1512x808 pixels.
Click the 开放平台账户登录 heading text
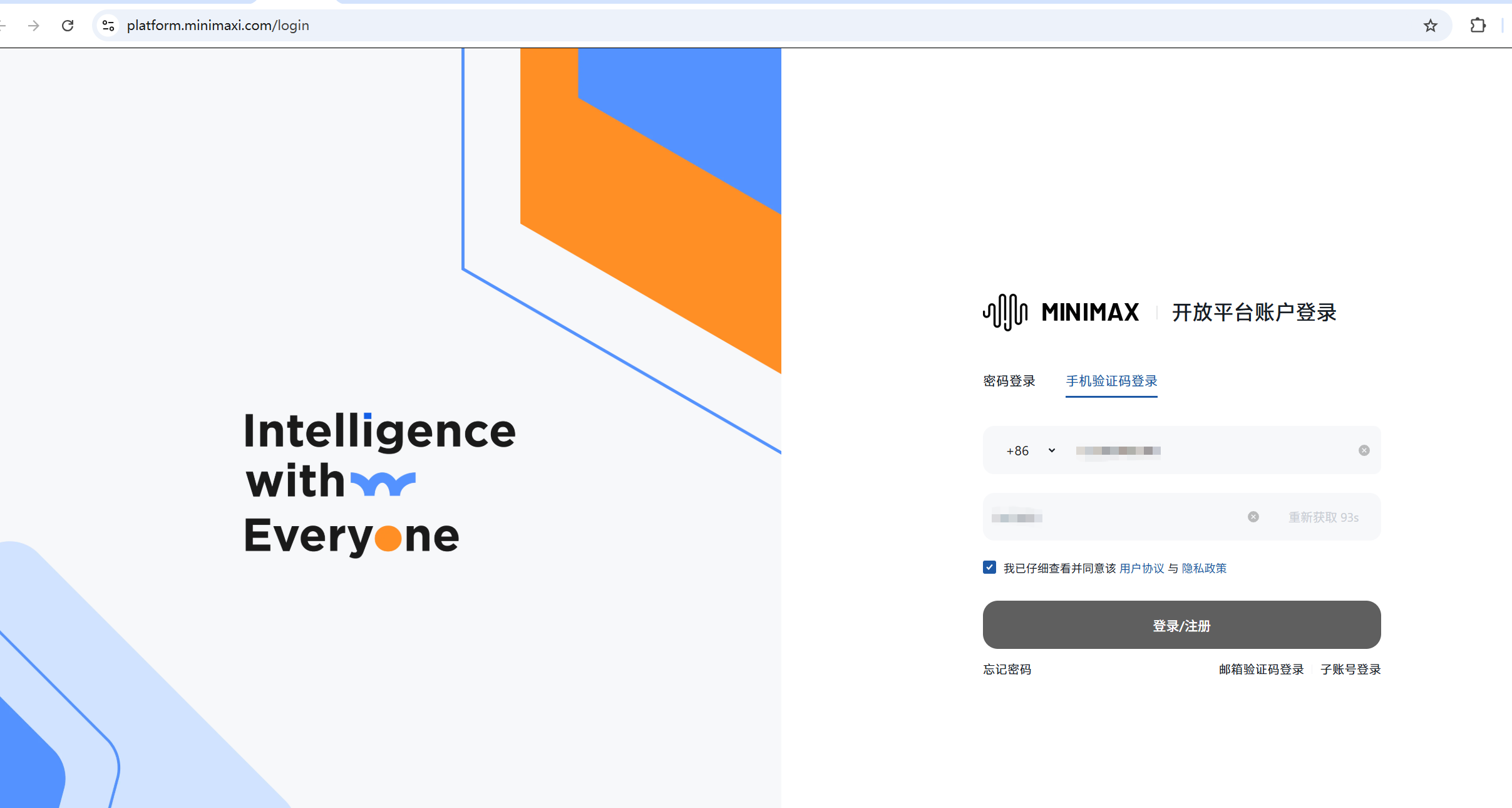1254,312
